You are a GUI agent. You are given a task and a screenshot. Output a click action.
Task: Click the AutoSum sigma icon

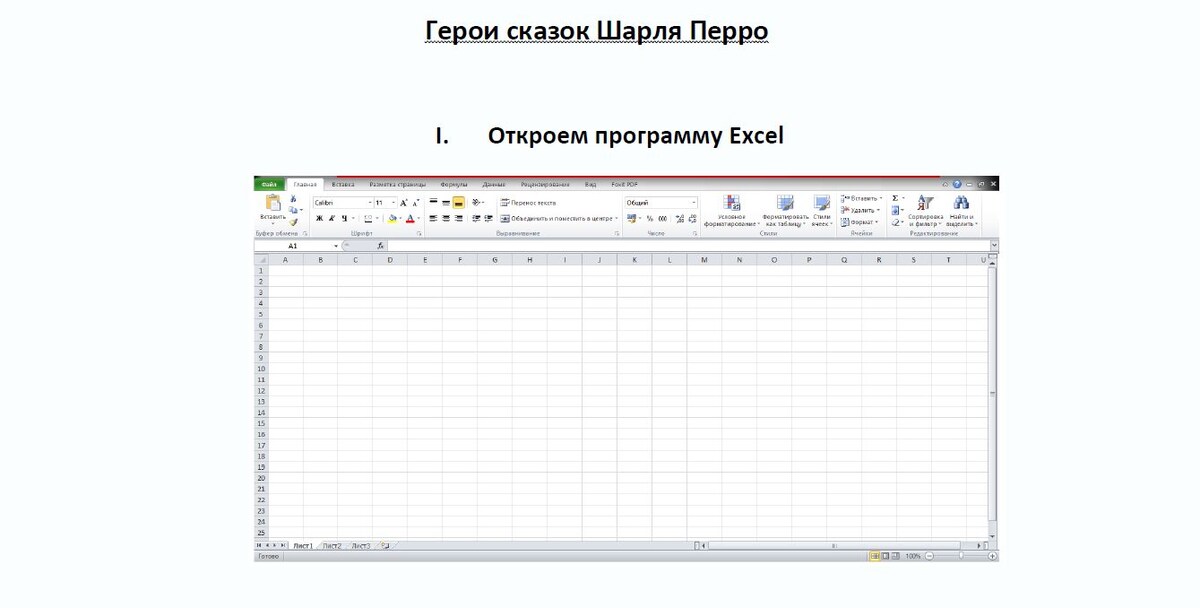pos(895,198)
